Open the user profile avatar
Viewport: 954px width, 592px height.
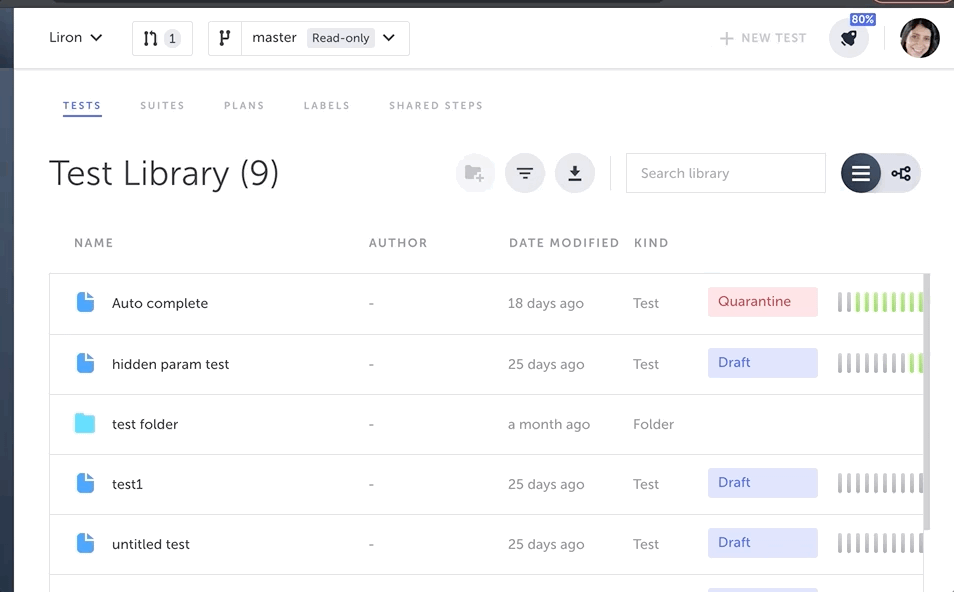[919, 38]
